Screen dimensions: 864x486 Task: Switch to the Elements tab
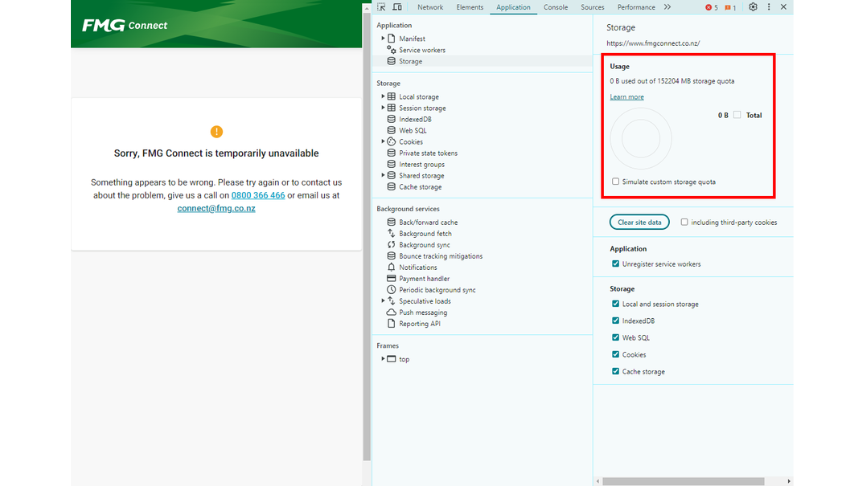coord(469,7)
